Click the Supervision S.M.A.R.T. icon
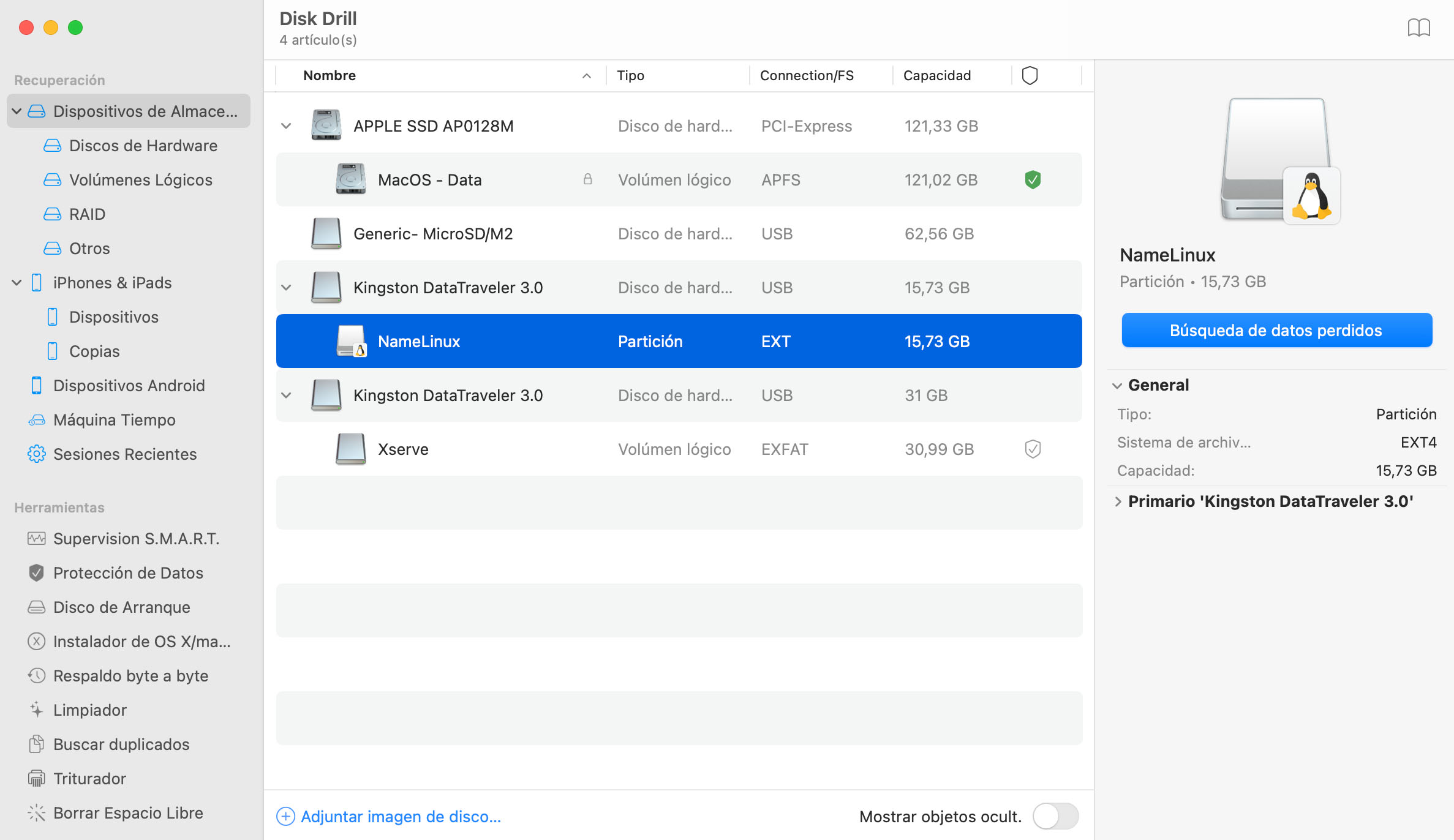This screenshot has width=1454, height=840. coord(36,539)
